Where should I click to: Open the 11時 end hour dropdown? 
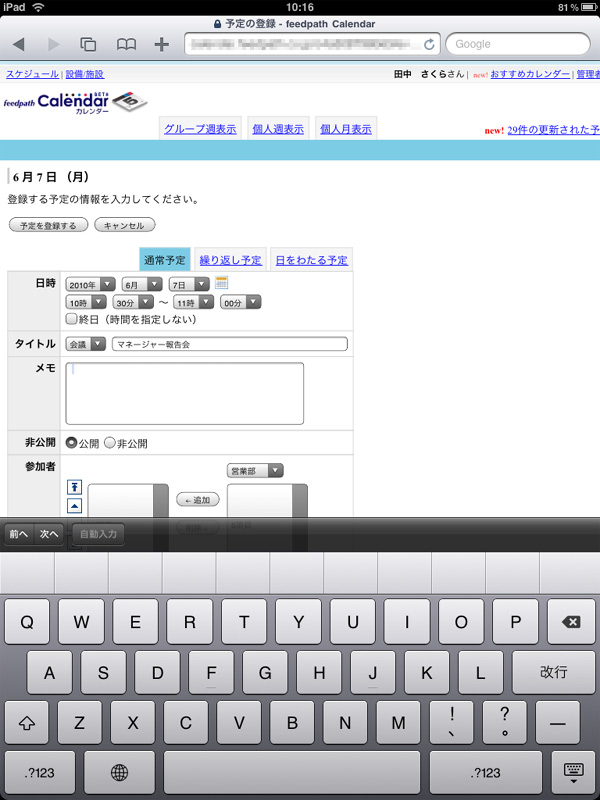pyautogui.click(x=193, y=303)
